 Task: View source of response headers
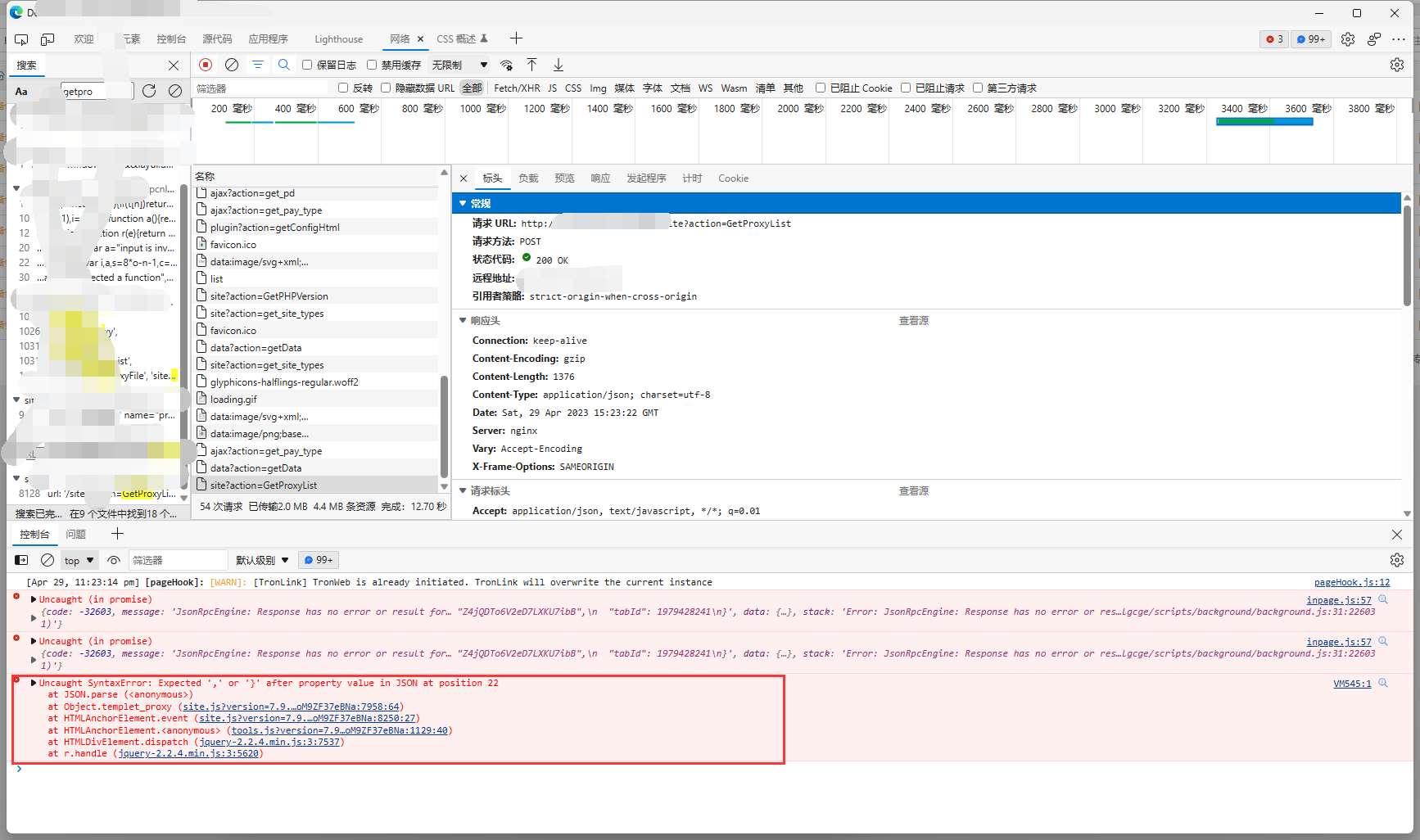(x=914, y=321)
